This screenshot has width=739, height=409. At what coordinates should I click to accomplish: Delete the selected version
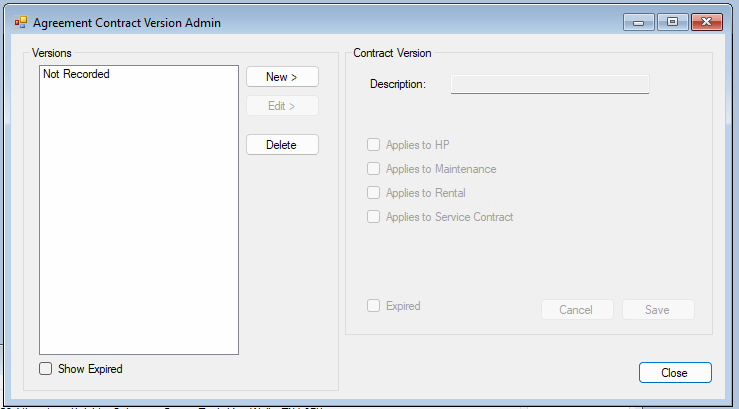point(282,145)
